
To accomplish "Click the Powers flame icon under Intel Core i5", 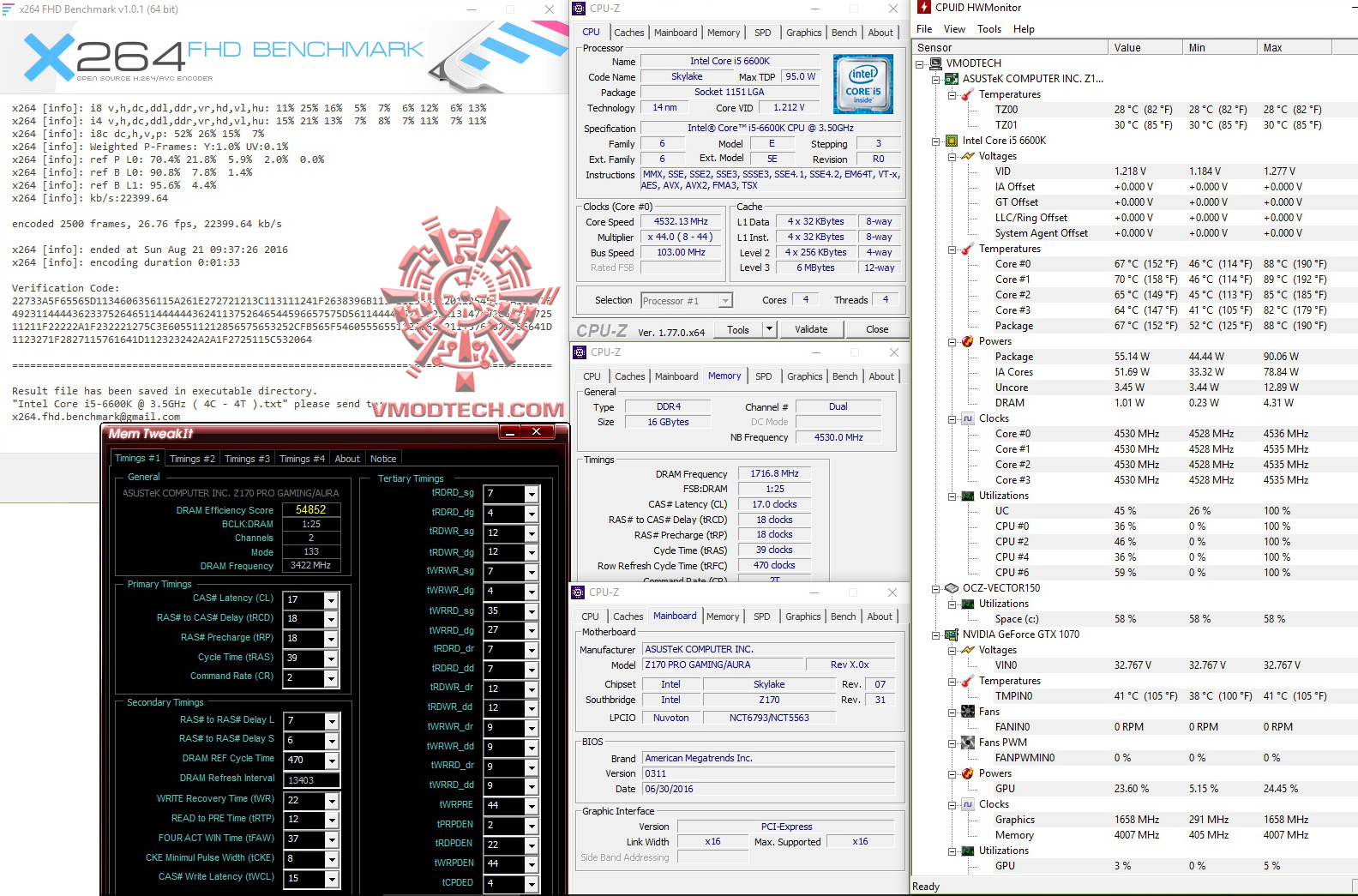I will pos(968,341).
